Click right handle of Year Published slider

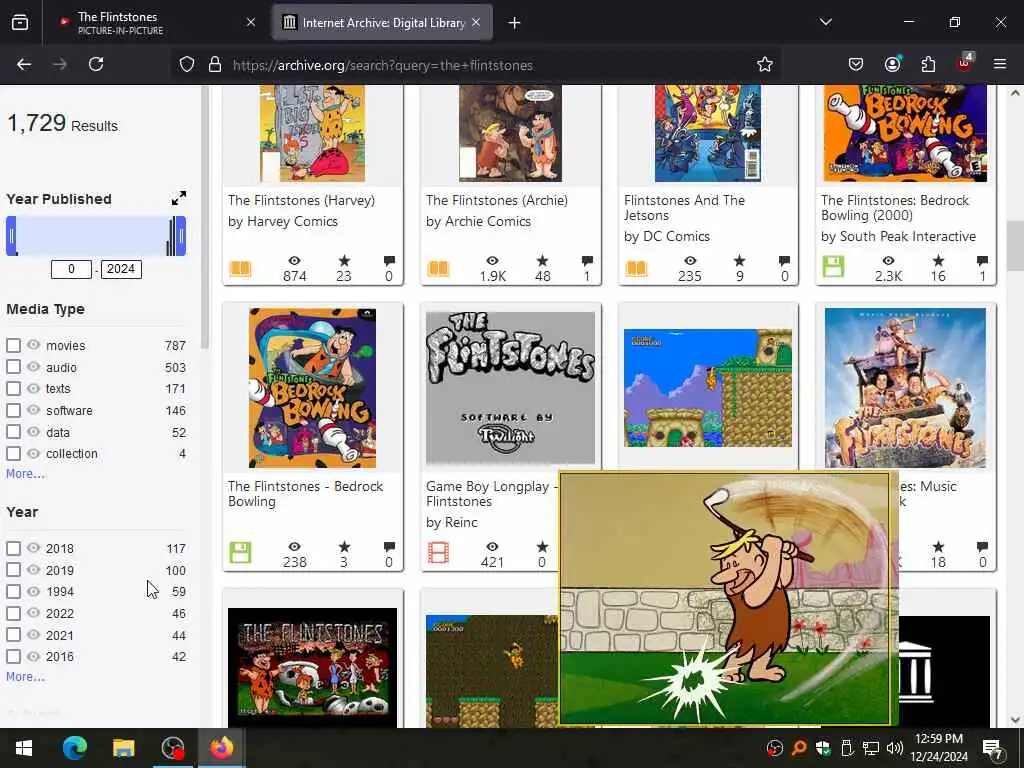tap(181, 236)
